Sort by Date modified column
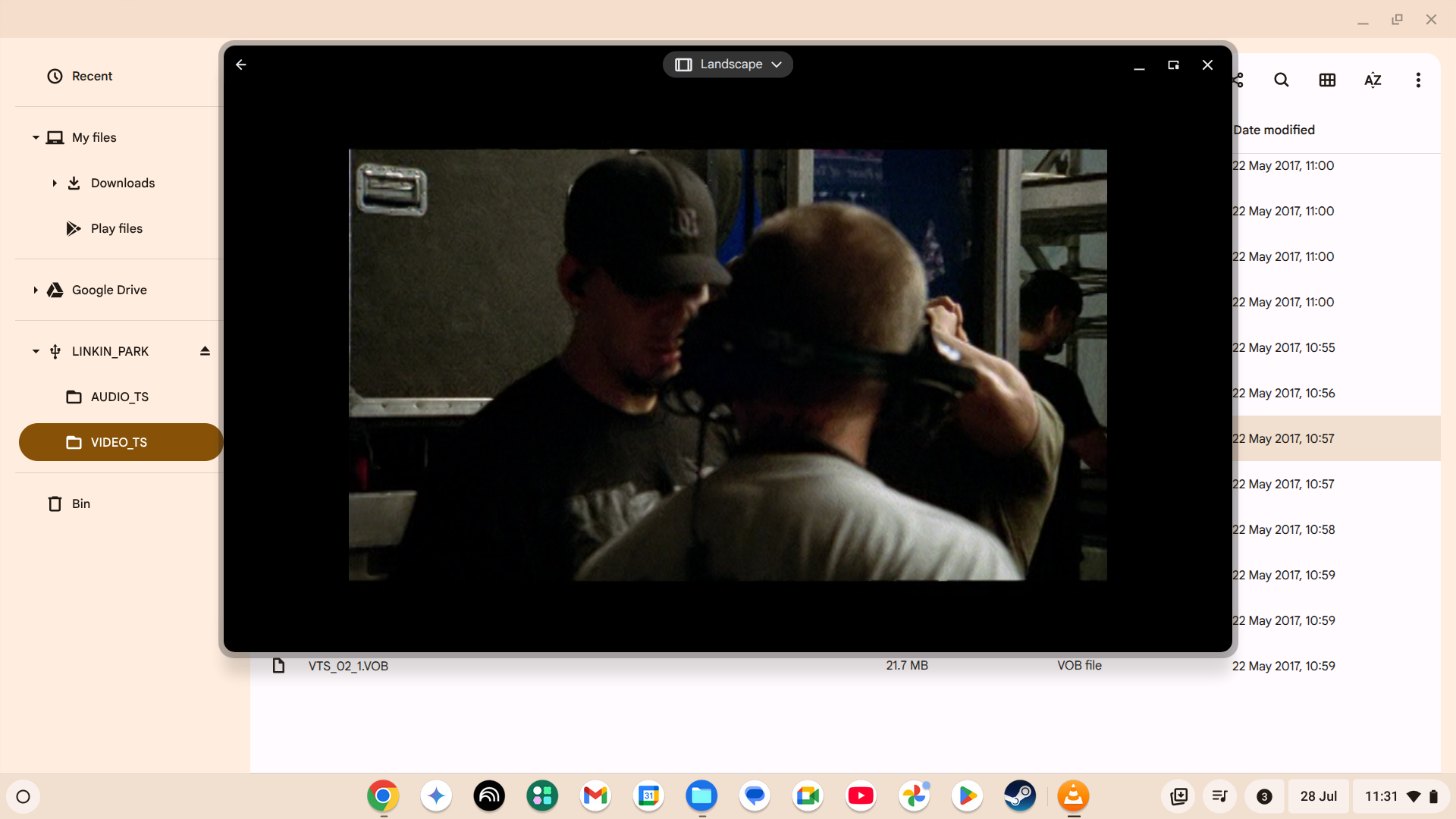This screenshot has height=819, width=1456. 1274,130
